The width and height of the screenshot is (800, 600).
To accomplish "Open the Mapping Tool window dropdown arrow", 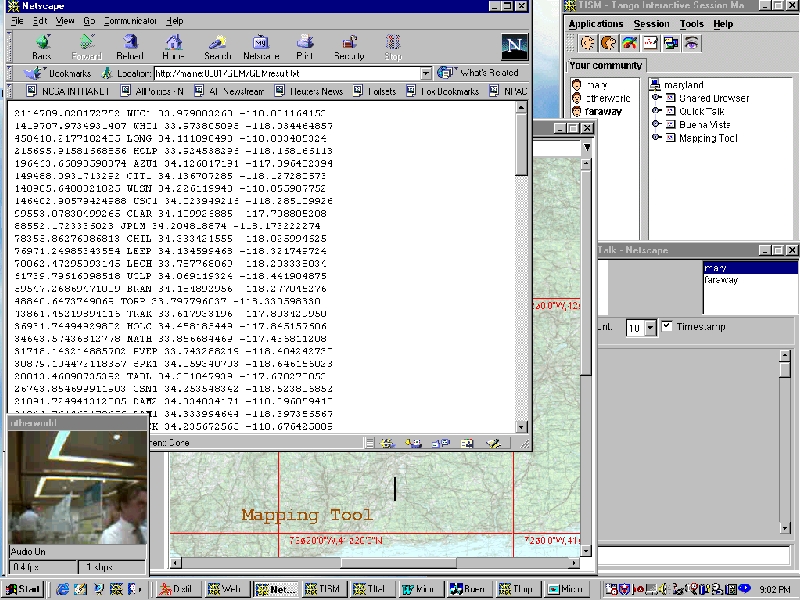I will tap(587, 147).
